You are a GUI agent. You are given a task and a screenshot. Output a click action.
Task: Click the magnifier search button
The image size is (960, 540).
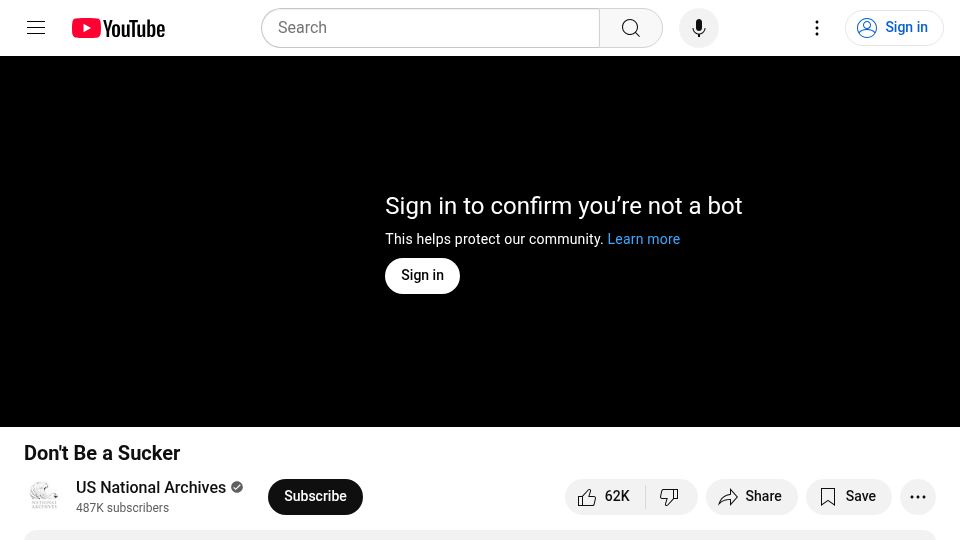tap(631, 28)
